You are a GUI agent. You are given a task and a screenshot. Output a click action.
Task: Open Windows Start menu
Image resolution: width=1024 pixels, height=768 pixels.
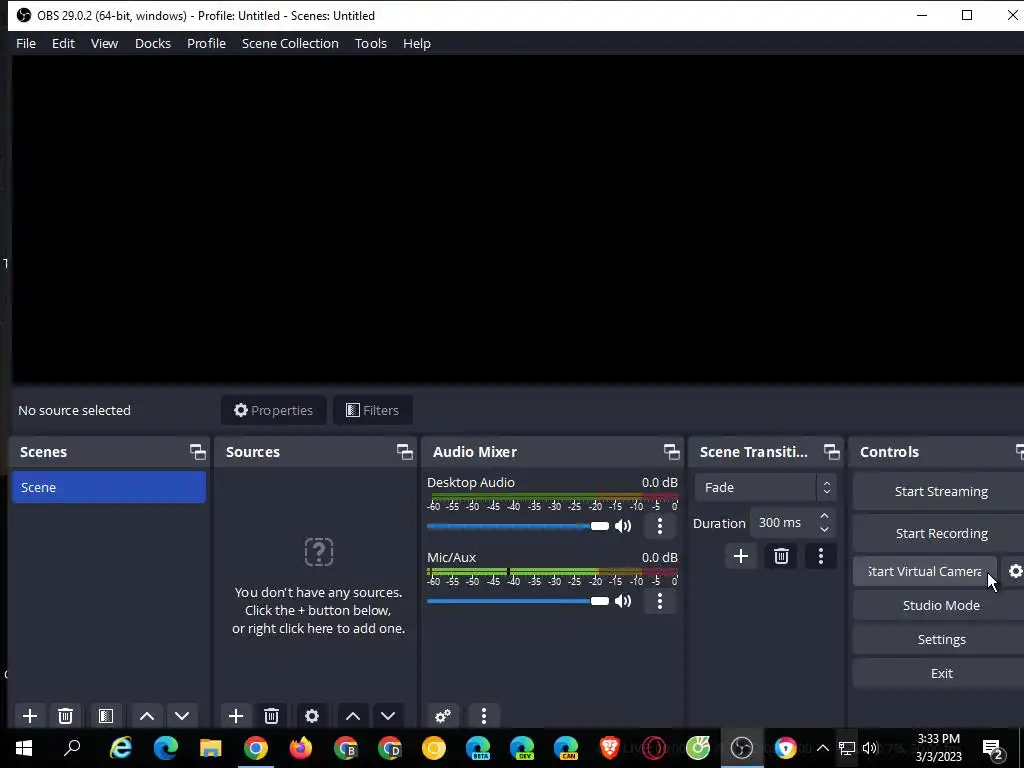point(24,748)
